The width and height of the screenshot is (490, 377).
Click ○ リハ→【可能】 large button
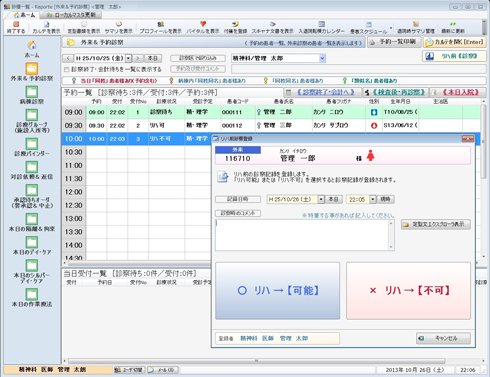point(277,290)
